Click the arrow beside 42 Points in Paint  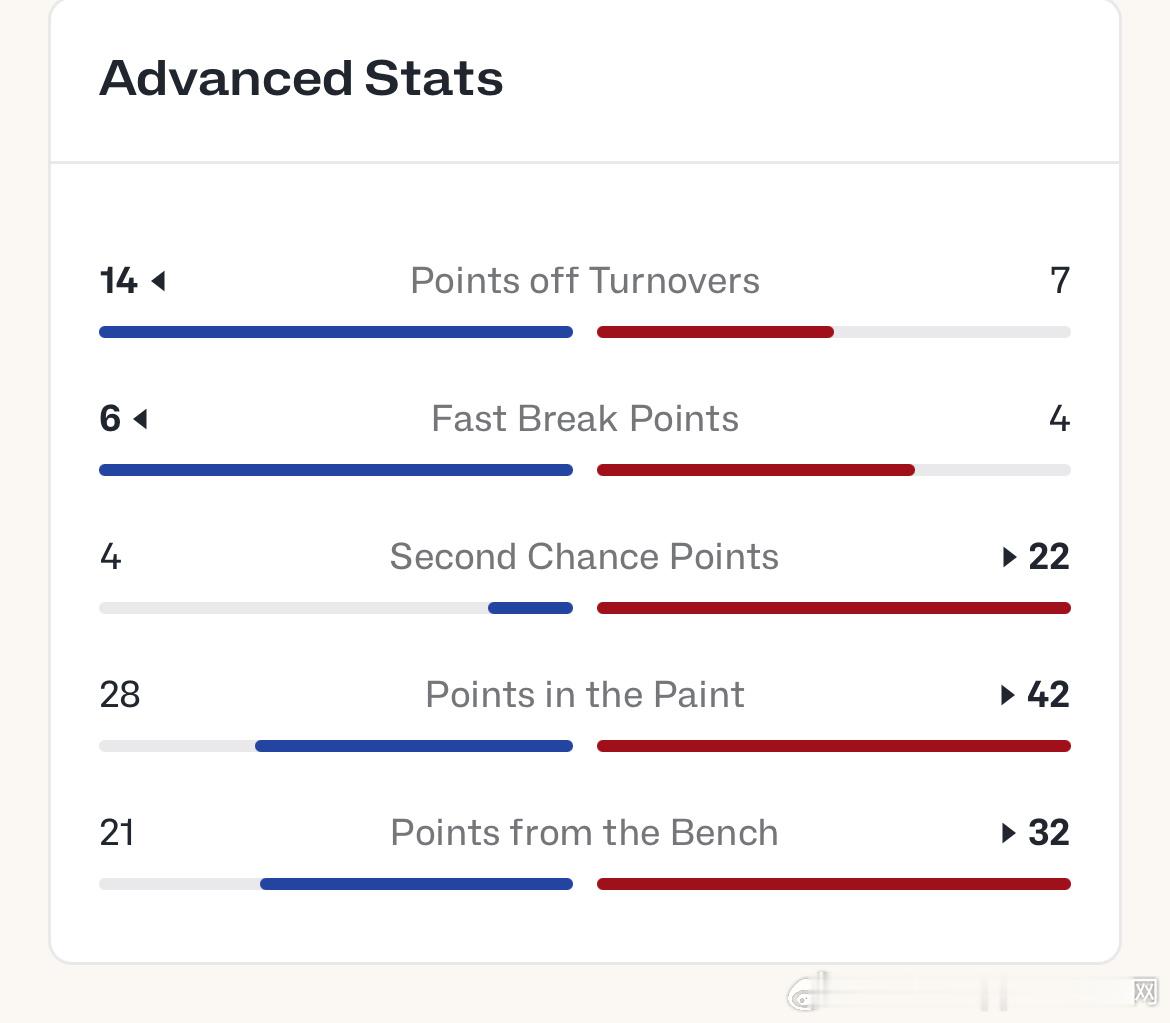(x=1008, y=695)
